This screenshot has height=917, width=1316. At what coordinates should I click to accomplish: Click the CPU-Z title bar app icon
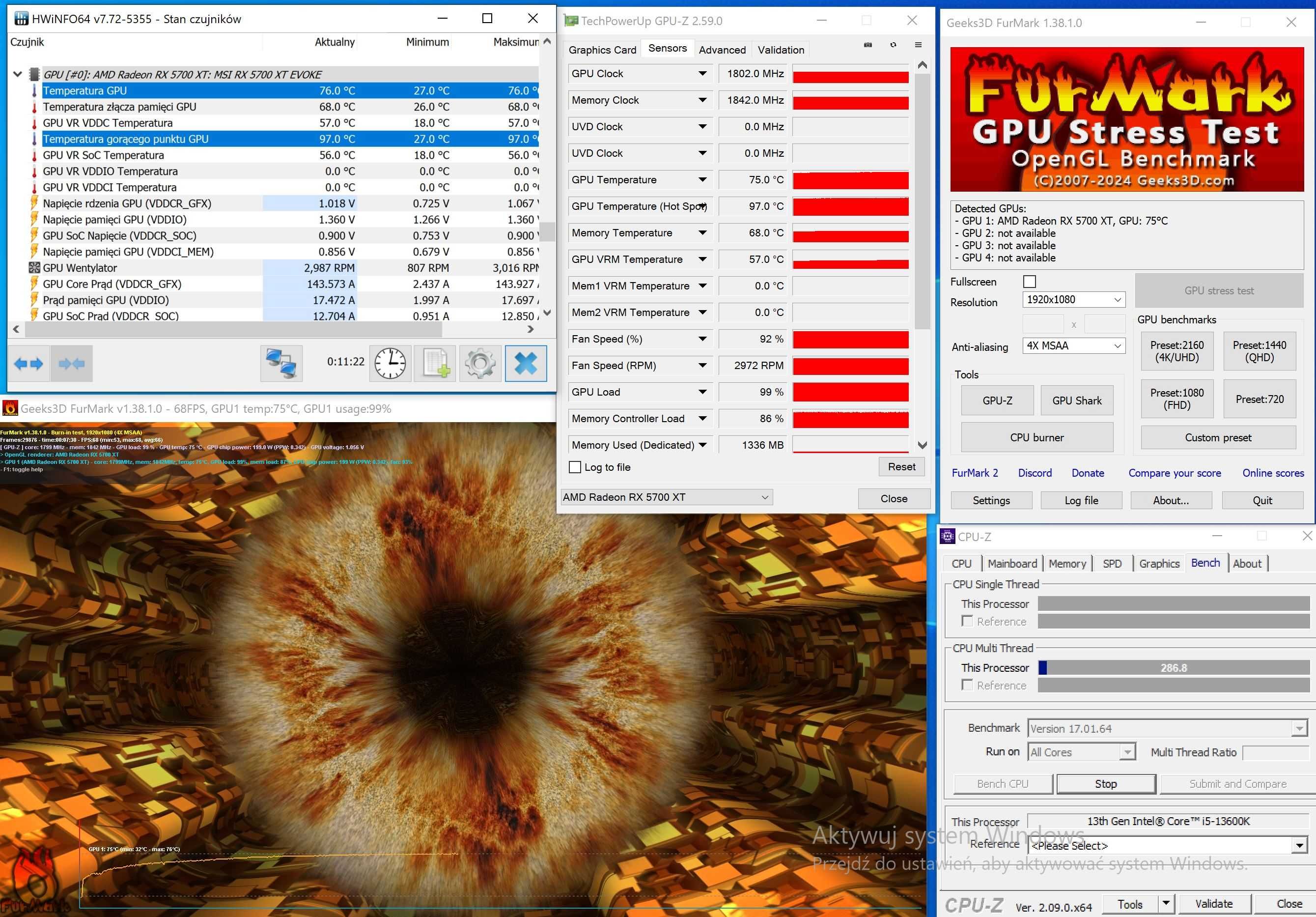pyautogui.click(x=948, y=536)
